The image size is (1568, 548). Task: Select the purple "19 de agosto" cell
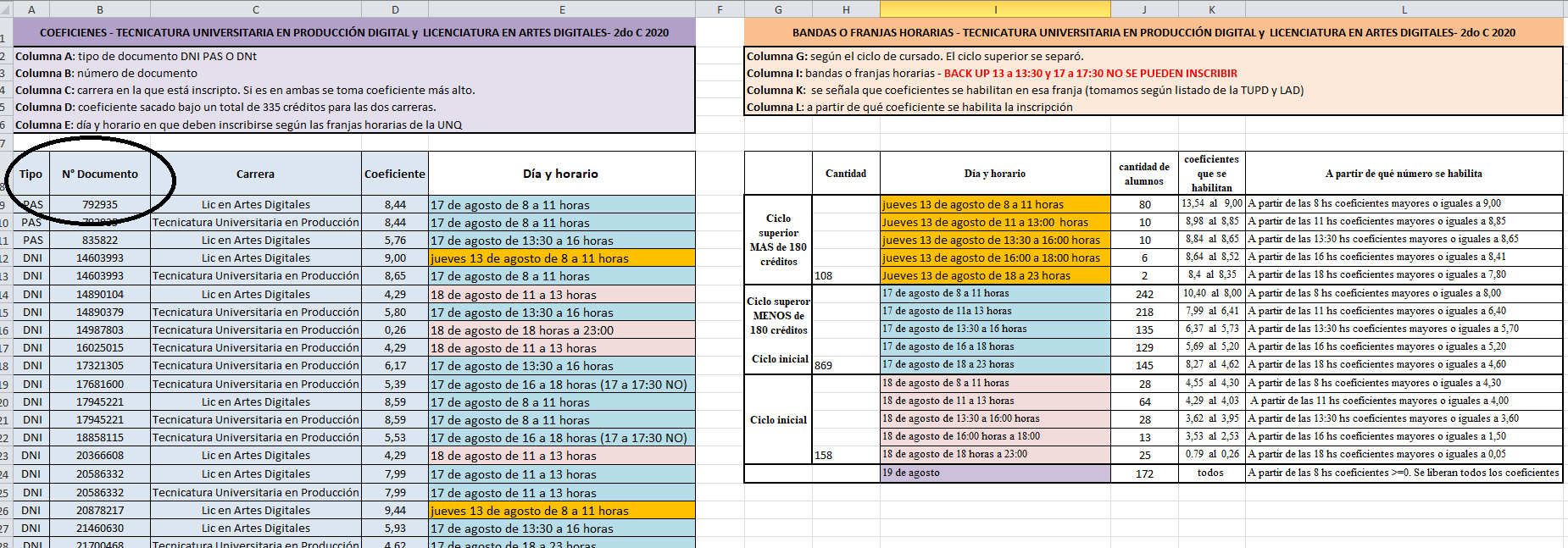click(995, 473)
